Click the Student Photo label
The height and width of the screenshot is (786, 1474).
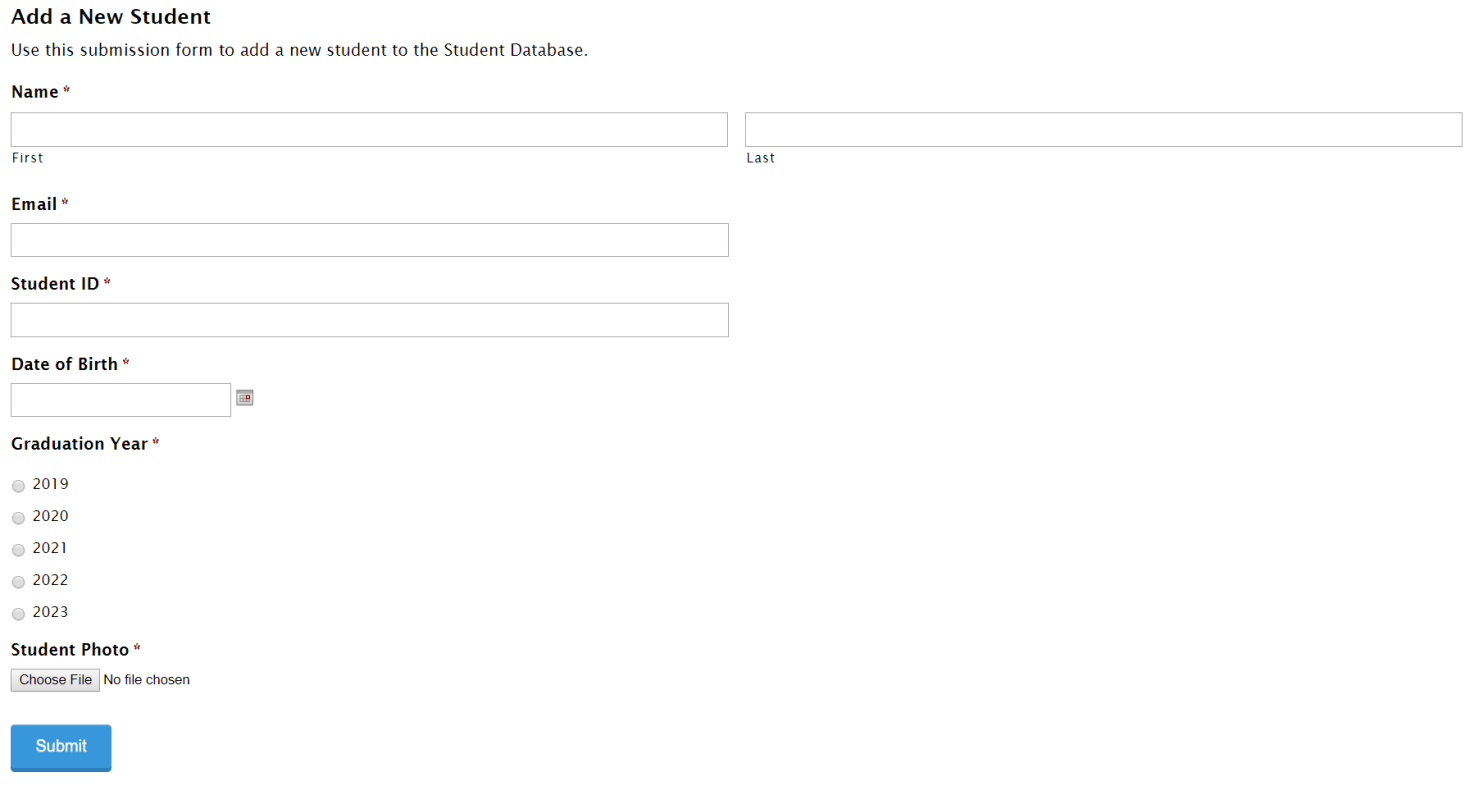tap(68, 649)
